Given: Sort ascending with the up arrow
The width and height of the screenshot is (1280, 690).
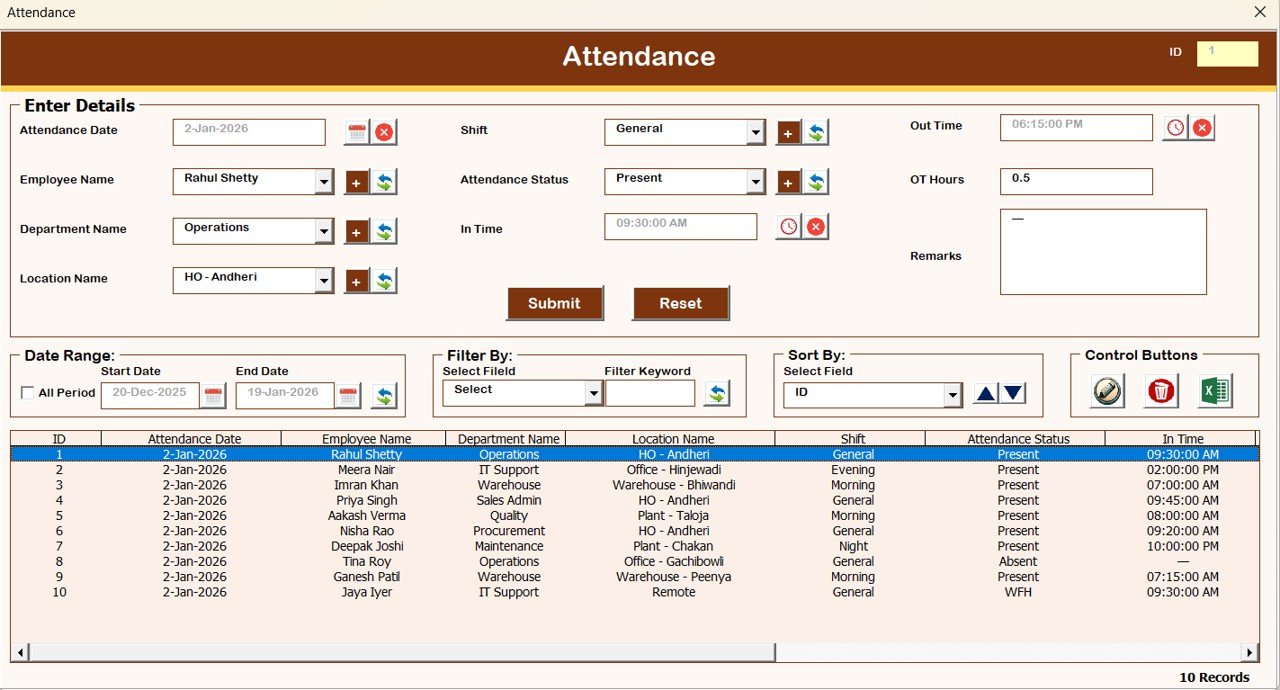Looking at the screenshot, I should pyautogui.click(x=986, y=394).
